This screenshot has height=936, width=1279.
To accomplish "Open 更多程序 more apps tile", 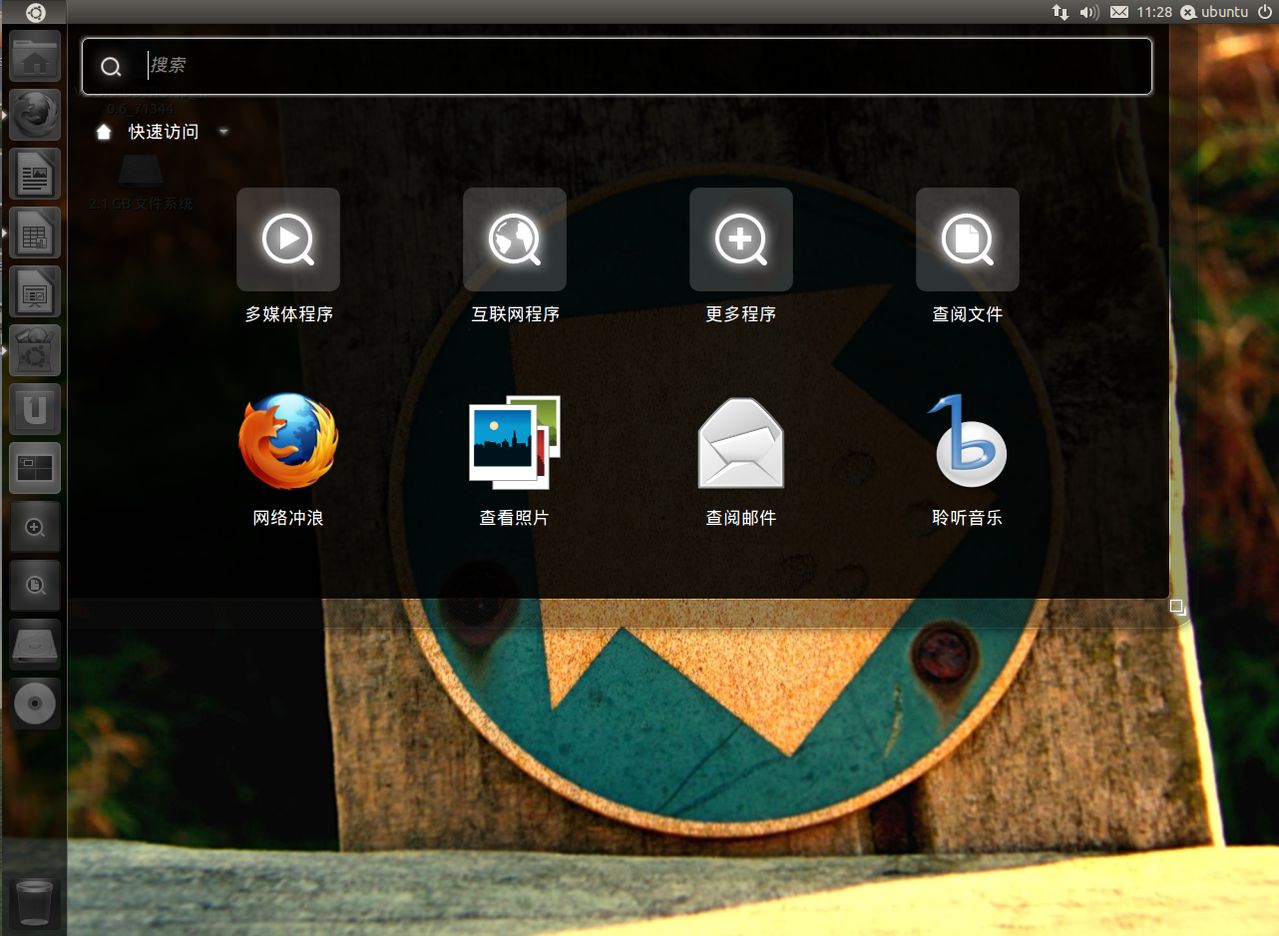I will tap(741, 240).
